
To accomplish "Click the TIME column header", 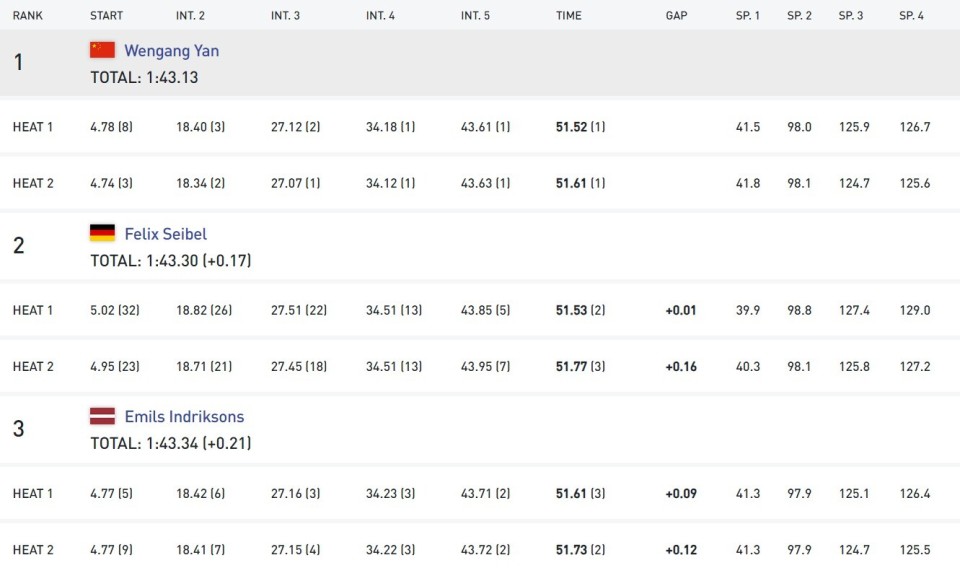I will [x=569, y=16].
